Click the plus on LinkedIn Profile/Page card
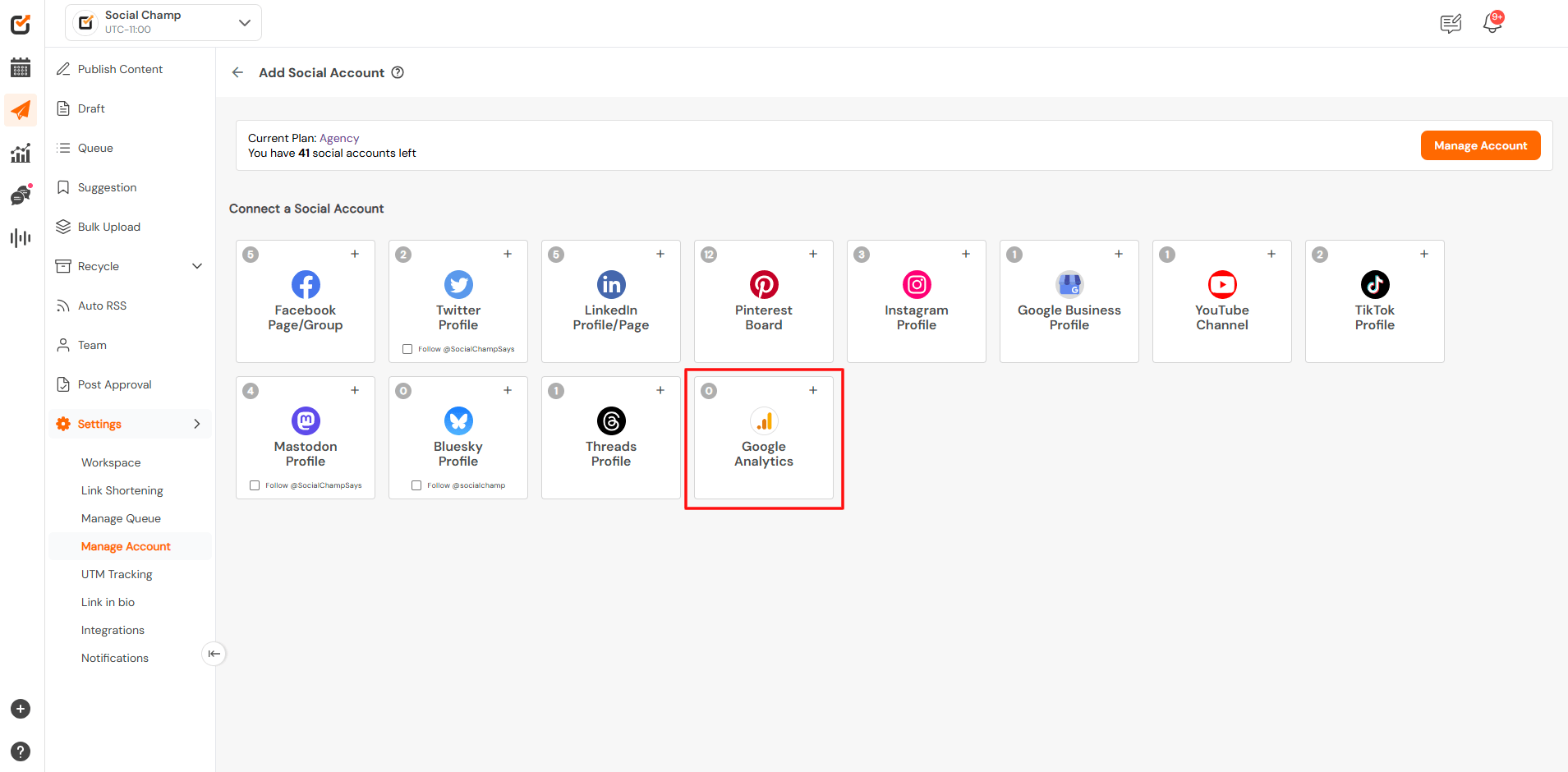This screenshot has width=1568, height=772. pos(660,254)
